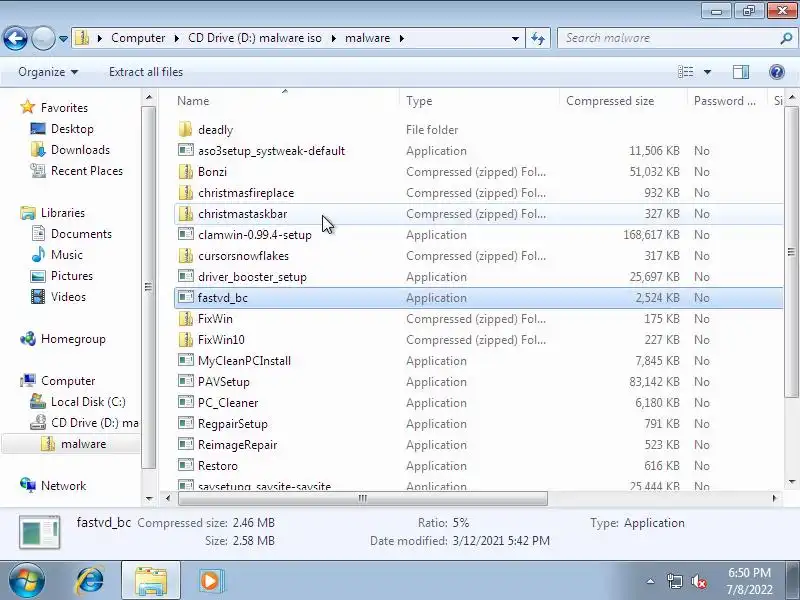The width and height of the screenshot is (800, 600).
Task: Open Windows Media Player from taskbar
Action: click(210, 580)
